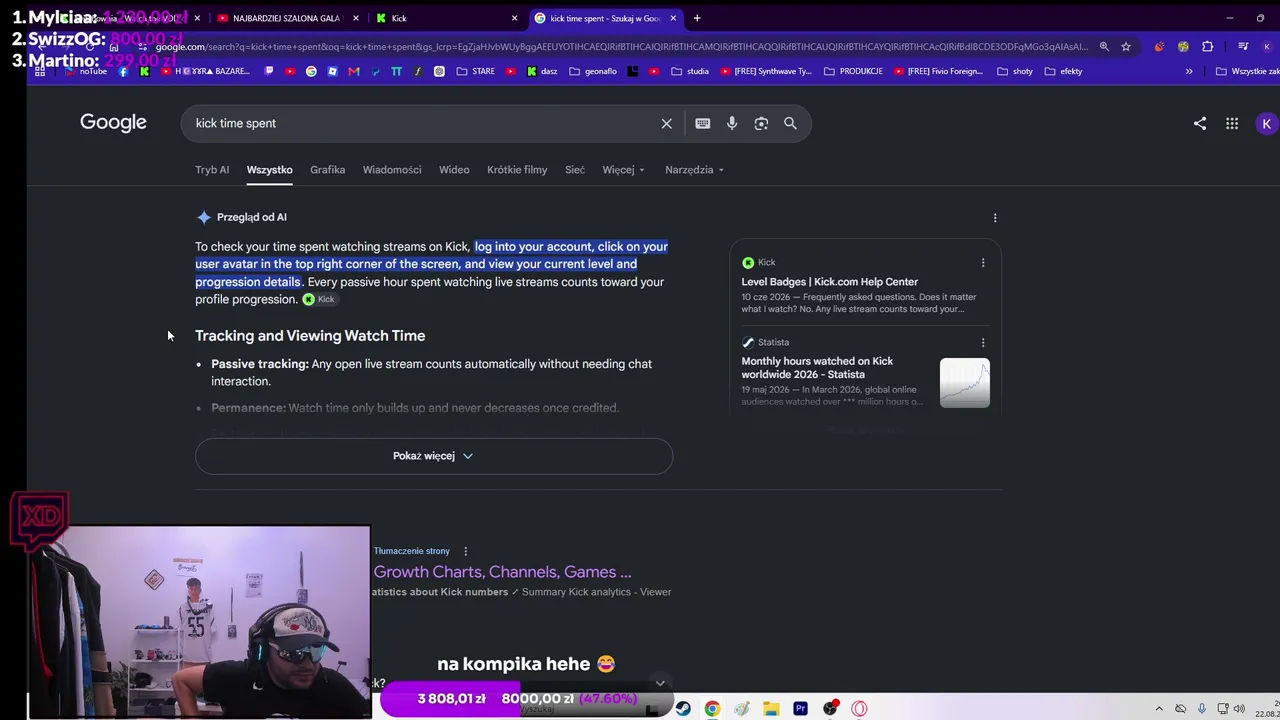
Task: Switch to the Wideo results tab
Action: (x=454, y=170)
